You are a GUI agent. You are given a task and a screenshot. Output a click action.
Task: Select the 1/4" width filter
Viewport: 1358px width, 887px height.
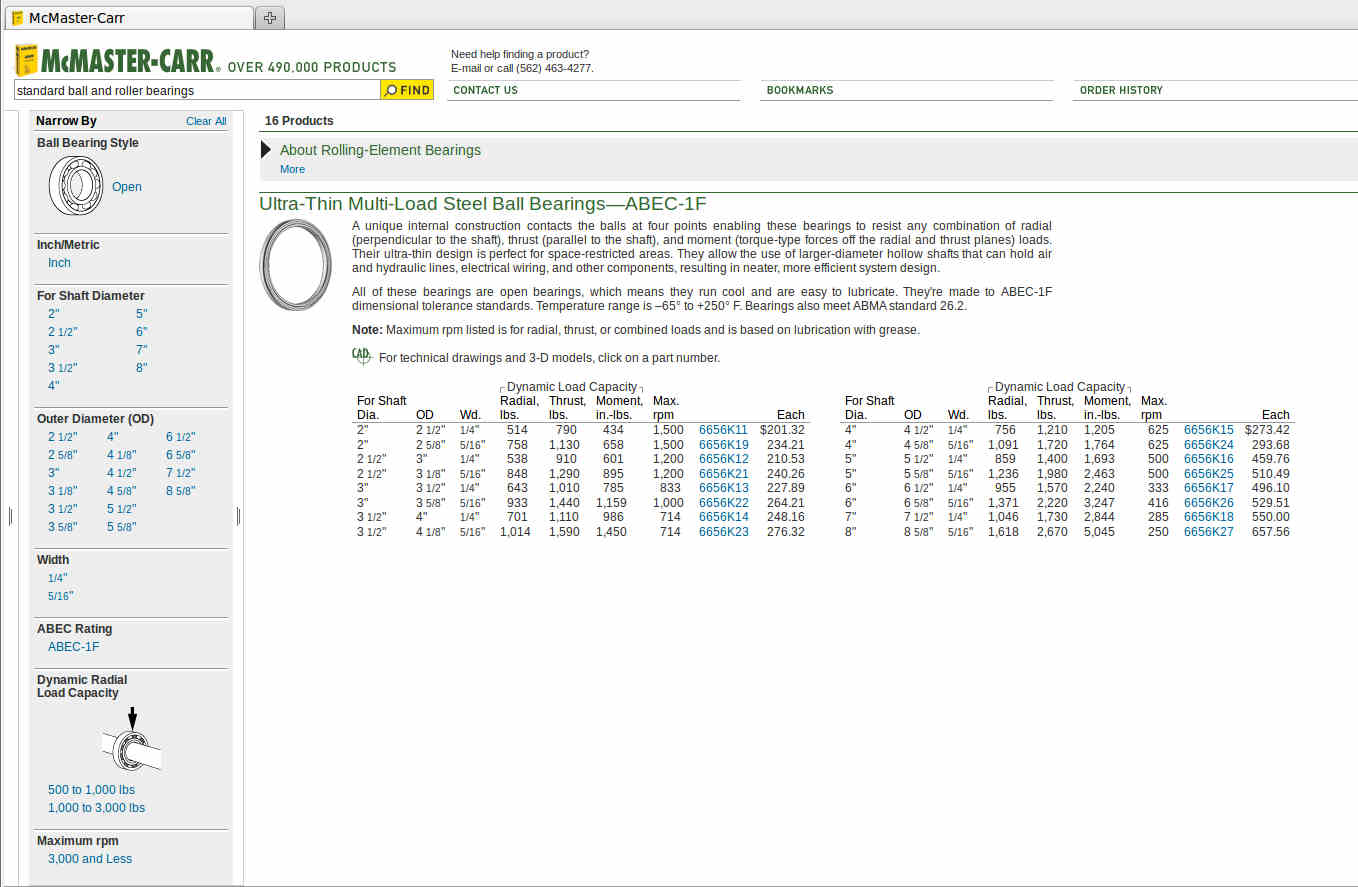tap(57, 578)
